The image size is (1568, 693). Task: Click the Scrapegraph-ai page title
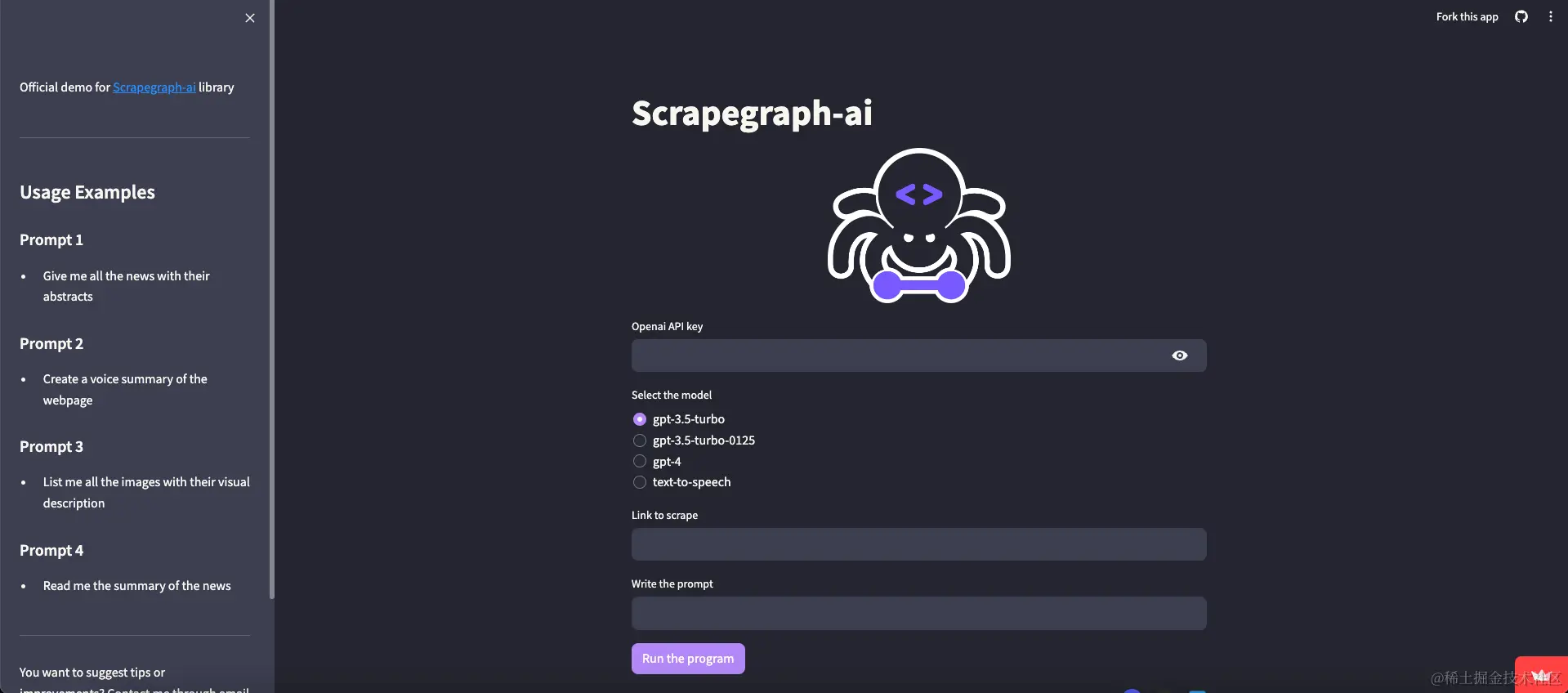click(752, 114)
